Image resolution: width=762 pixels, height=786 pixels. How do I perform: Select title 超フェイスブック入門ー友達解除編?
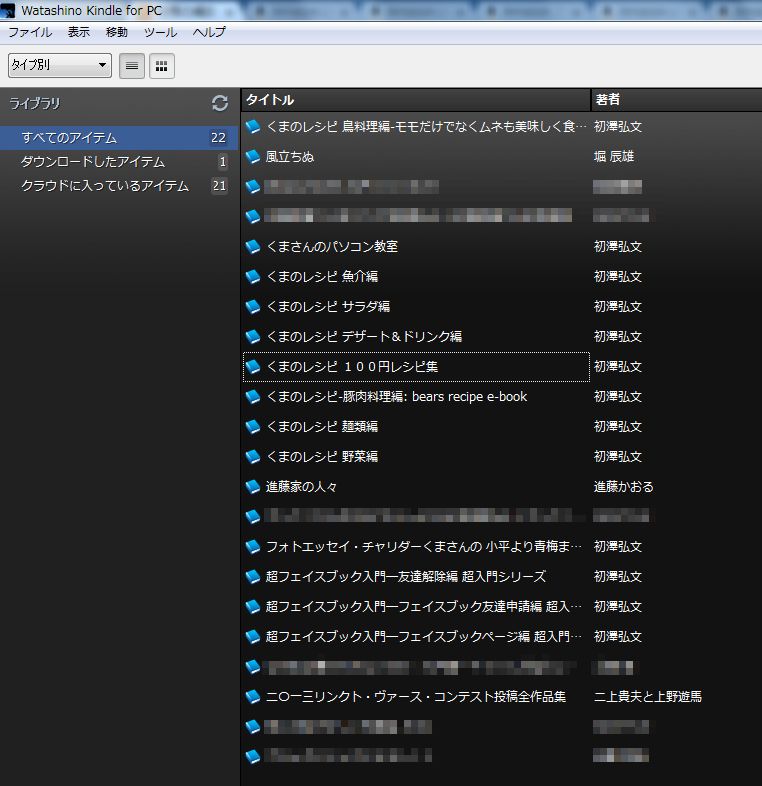point(406,576)
